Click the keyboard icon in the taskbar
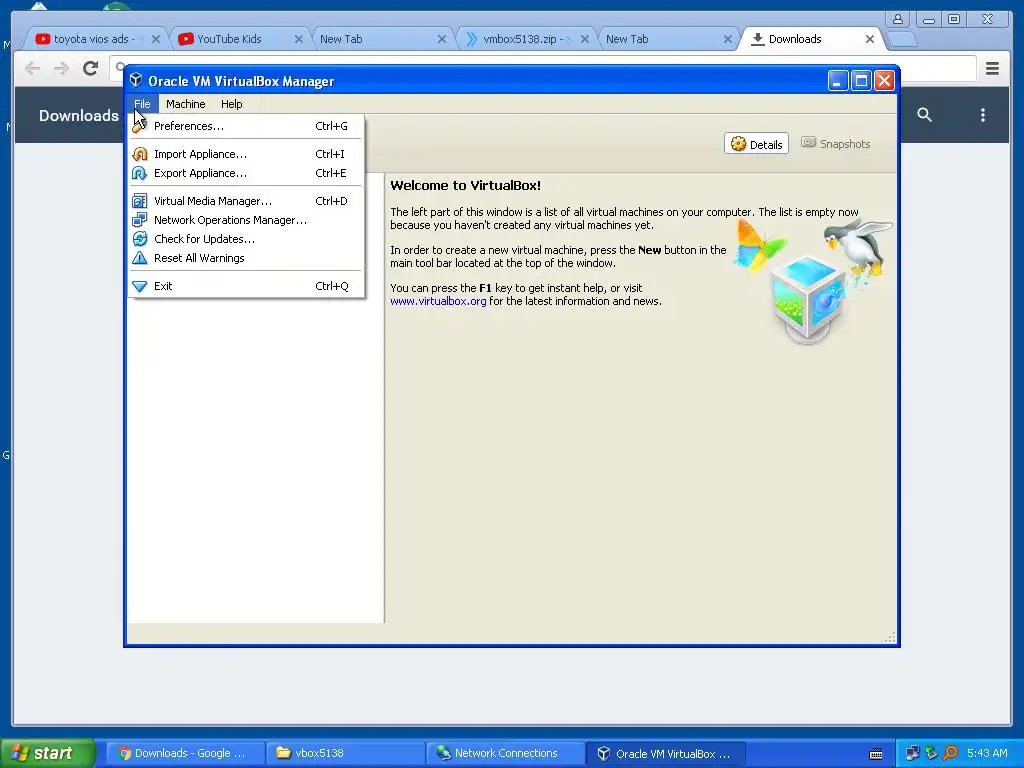This screenshot has height=768, width=1024. [x=876, y=754]
